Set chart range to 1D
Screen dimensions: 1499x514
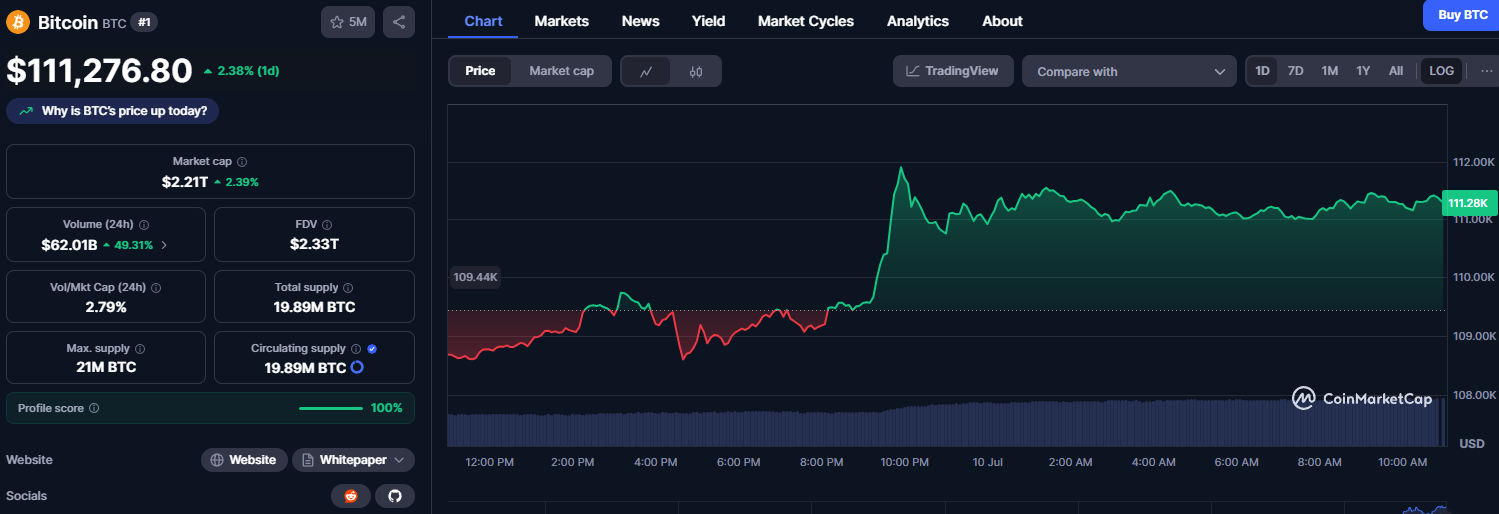click(x=1262, y=71)
